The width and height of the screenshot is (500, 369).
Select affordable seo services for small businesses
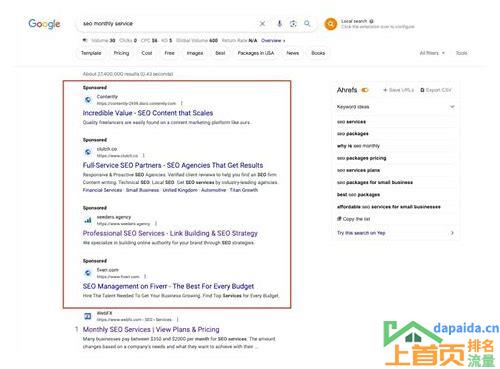389,207
